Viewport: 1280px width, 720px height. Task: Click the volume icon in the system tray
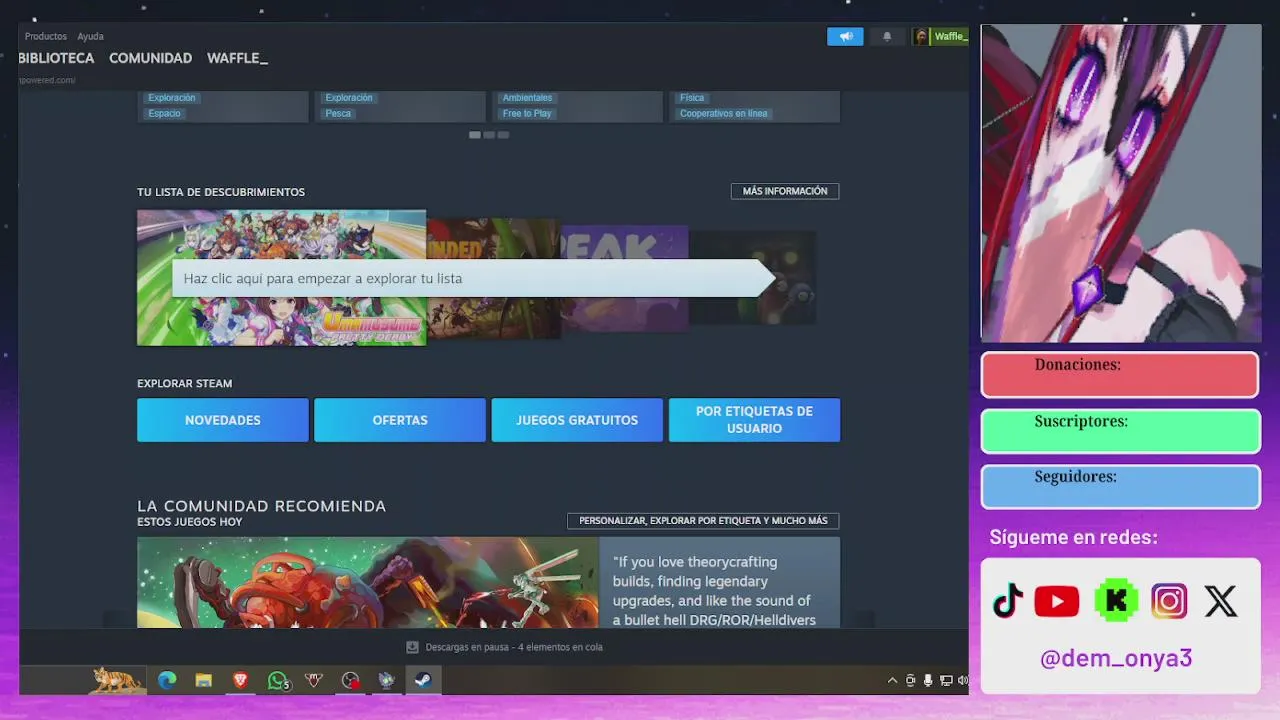(962, 681)
